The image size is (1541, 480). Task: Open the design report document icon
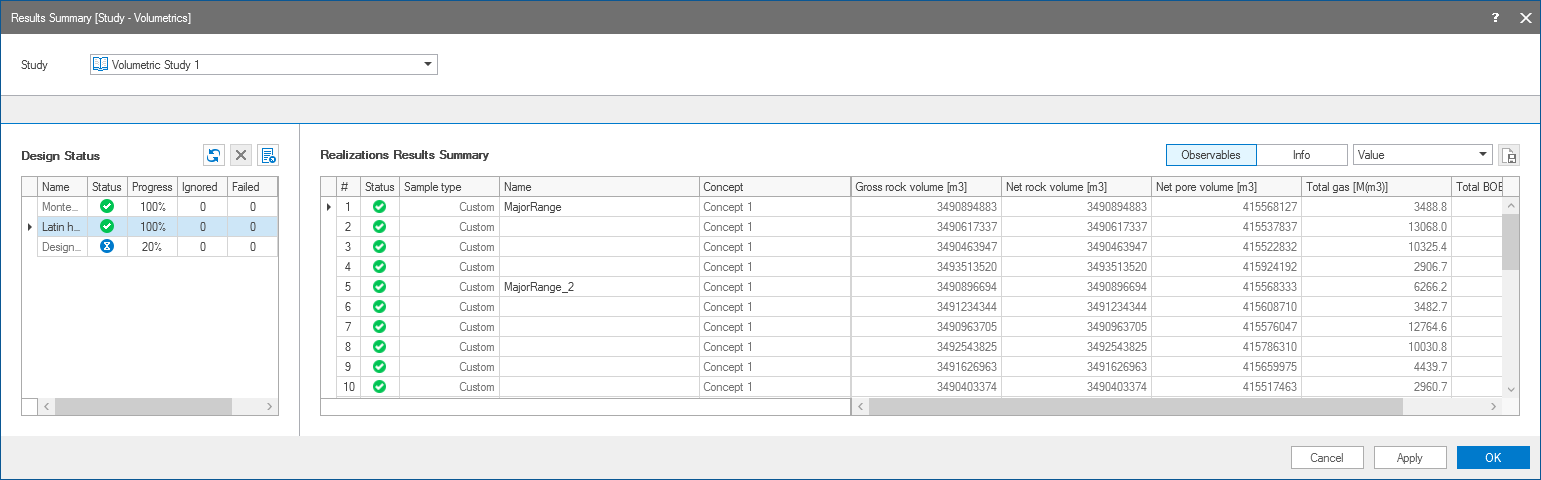pos(268,155)
